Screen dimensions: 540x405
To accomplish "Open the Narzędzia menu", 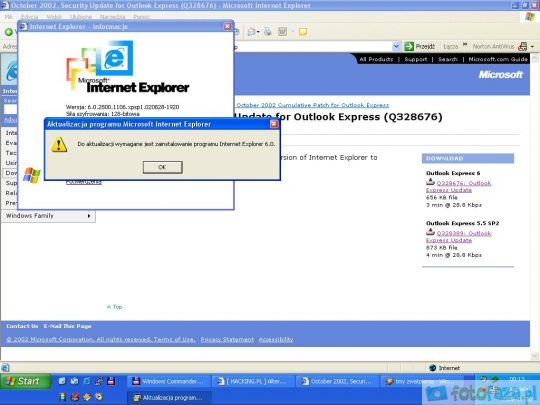I will click(x=113, y=17).
